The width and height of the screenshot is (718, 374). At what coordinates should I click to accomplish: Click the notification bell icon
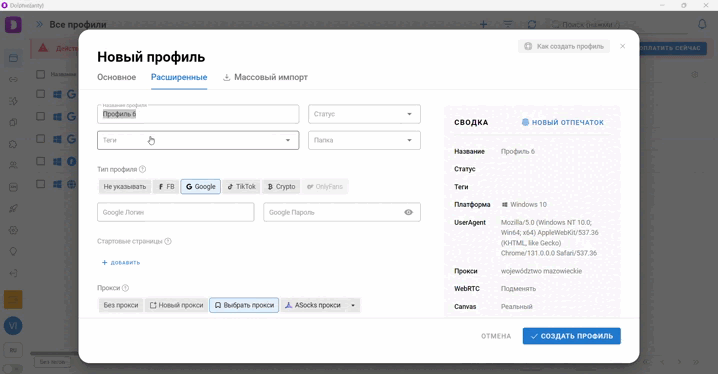(702, 24)
